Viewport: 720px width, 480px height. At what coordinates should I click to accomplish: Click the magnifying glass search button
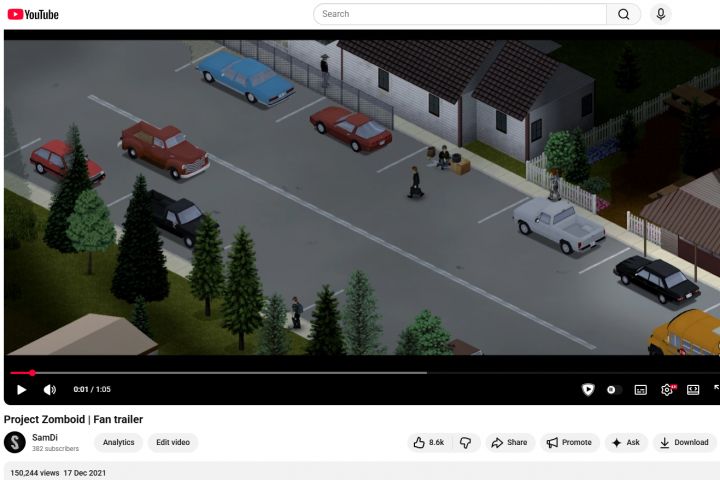[x=624, y=14]
